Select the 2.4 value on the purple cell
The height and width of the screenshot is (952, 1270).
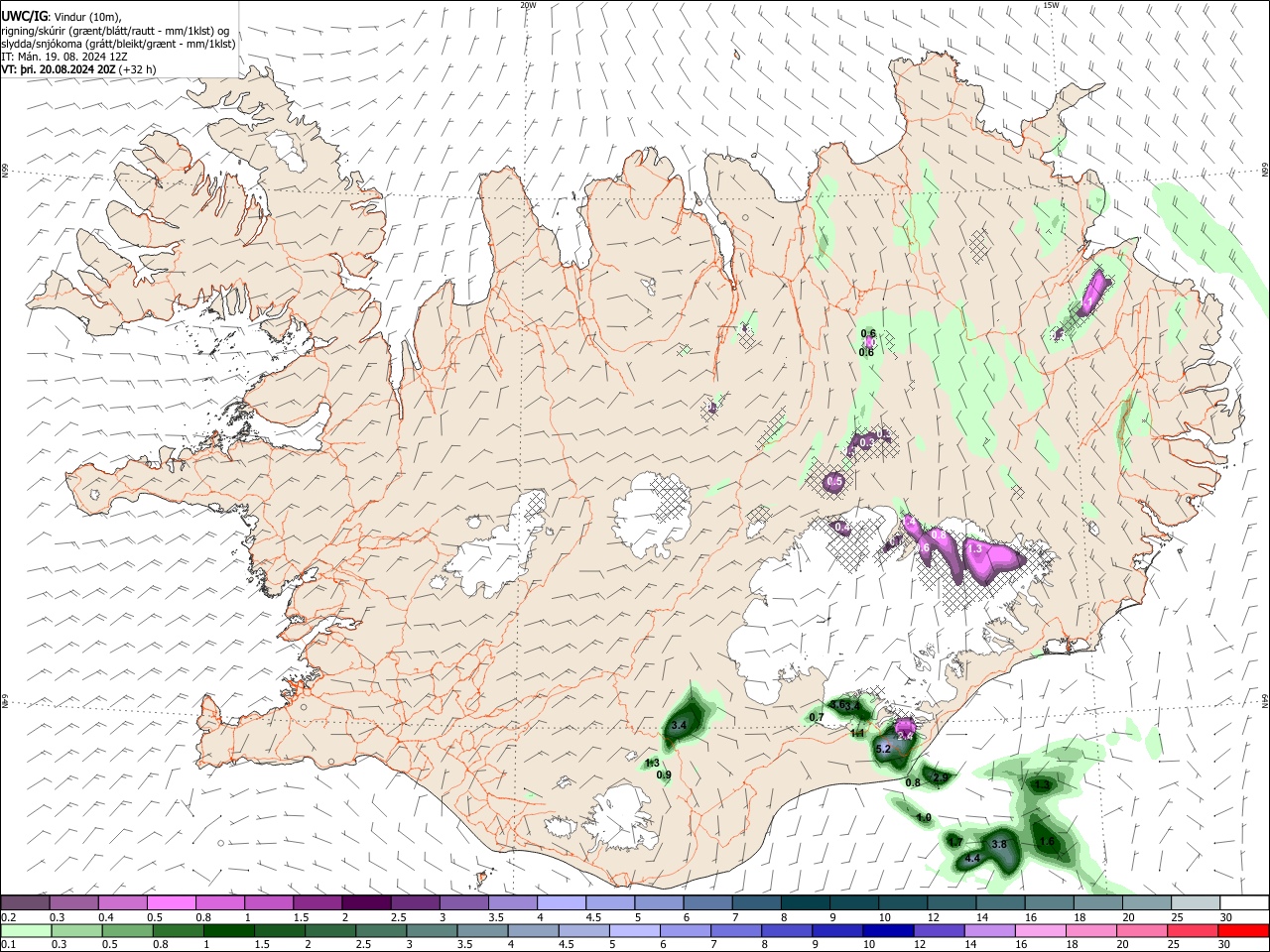pyautogui.click(x=905, y=735)
